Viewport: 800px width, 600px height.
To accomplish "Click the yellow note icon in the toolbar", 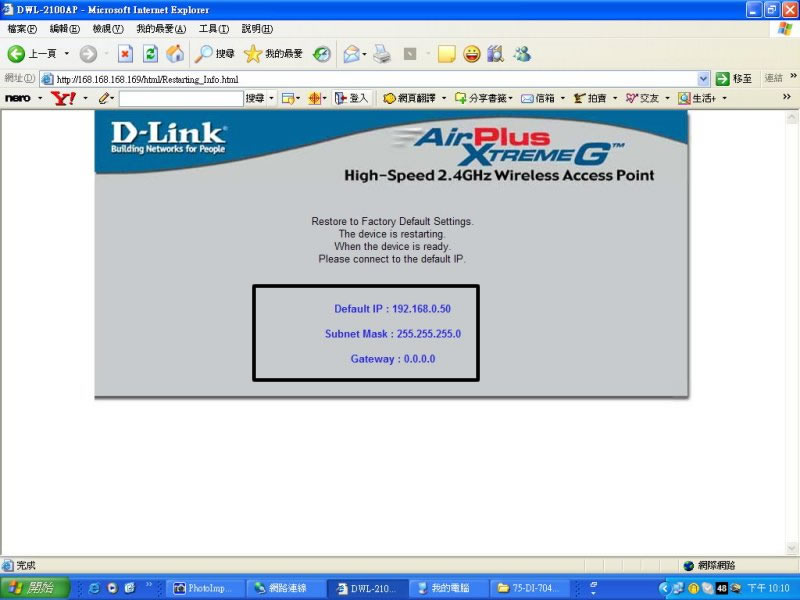I will tap(446, 54).
